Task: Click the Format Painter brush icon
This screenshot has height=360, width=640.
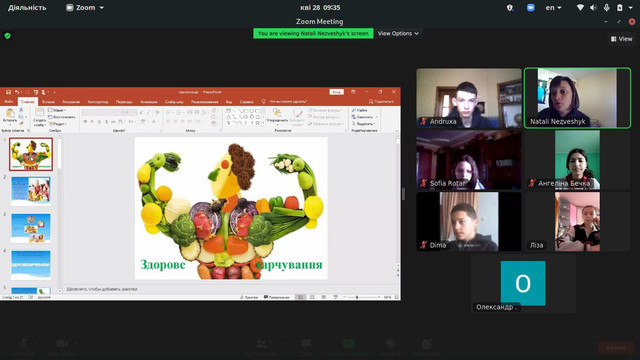Action: tap(21, 123)
